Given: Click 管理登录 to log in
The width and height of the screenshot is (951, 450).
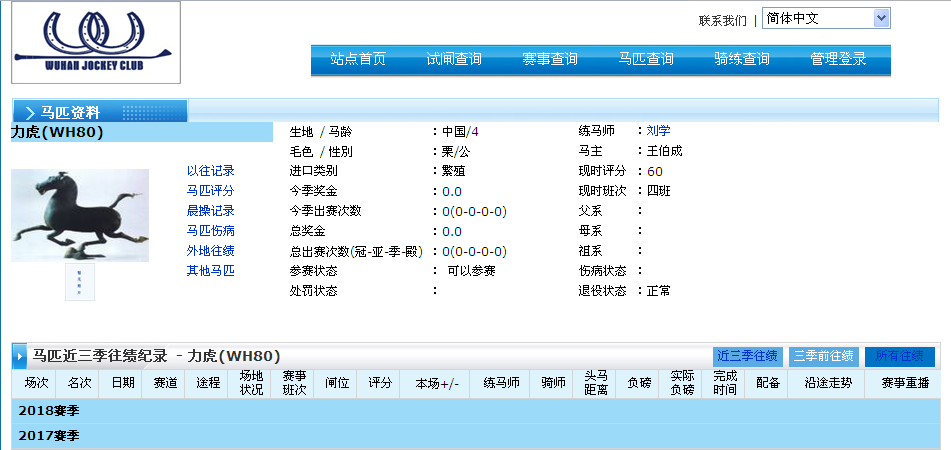Looking at the screenshot, I should pyautogui.click(x=838, y=59).
